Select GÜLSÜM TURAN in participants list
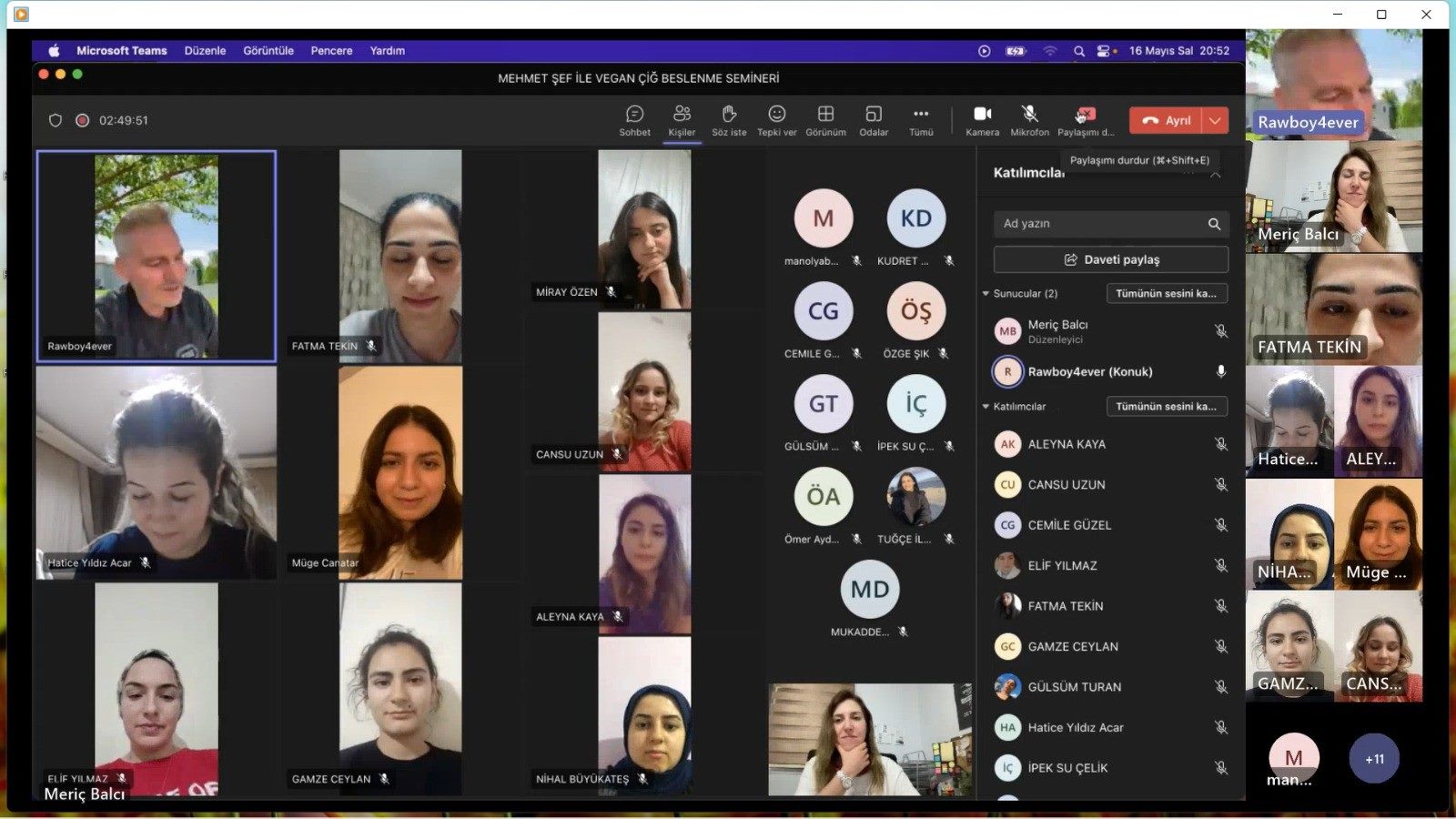 coord(1111,687)
